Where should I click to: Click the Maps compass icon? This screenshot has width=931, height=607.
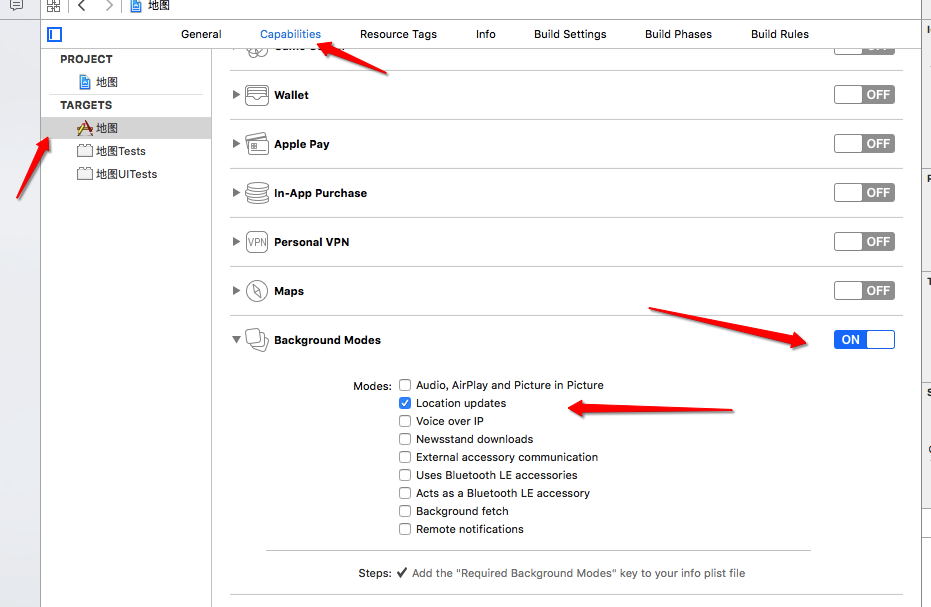click(x=257, y=291)
